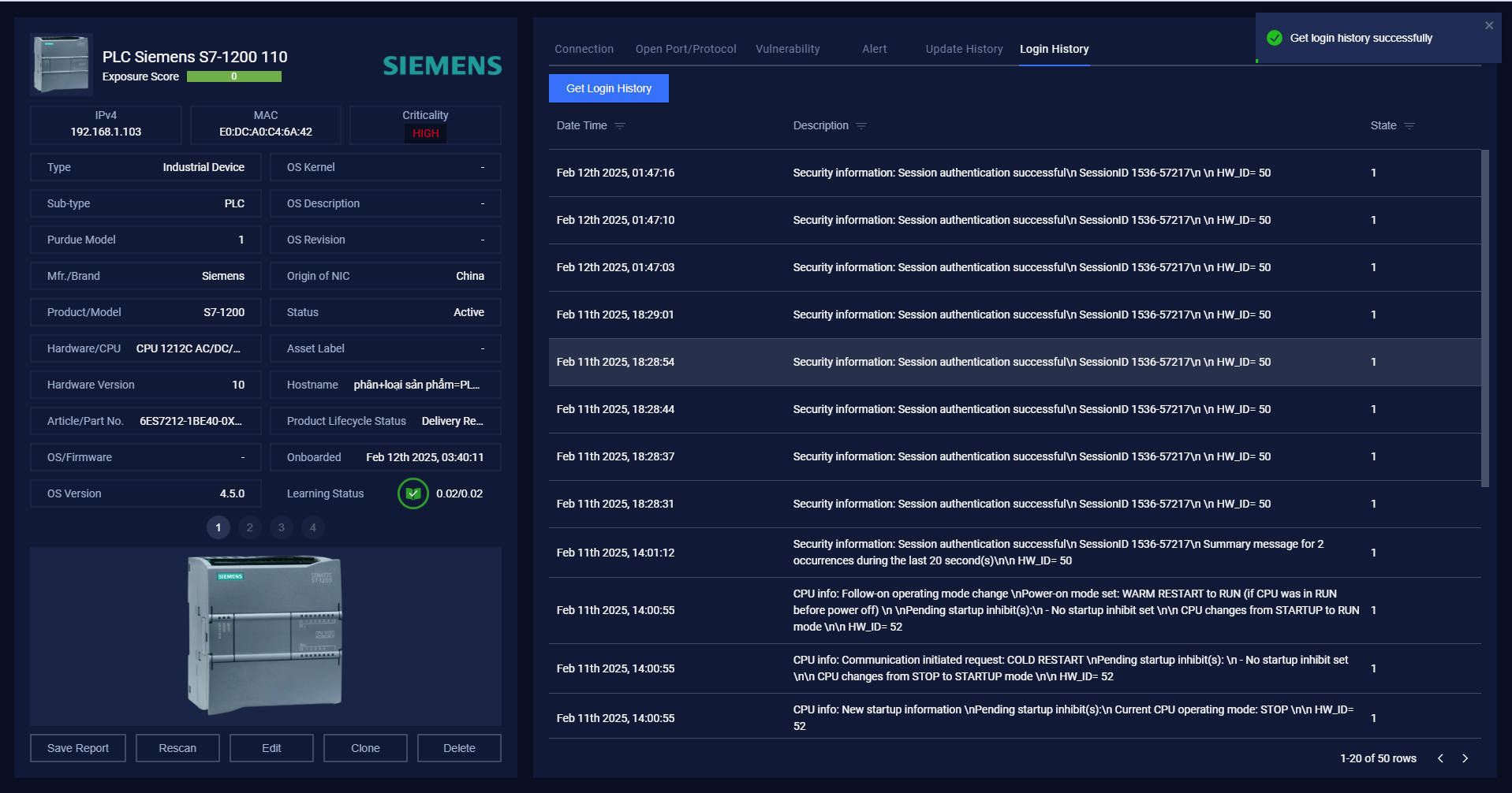
Task: Click the MAC address E0:DC:A0:C4:6A:42
Action: [266, 132]
